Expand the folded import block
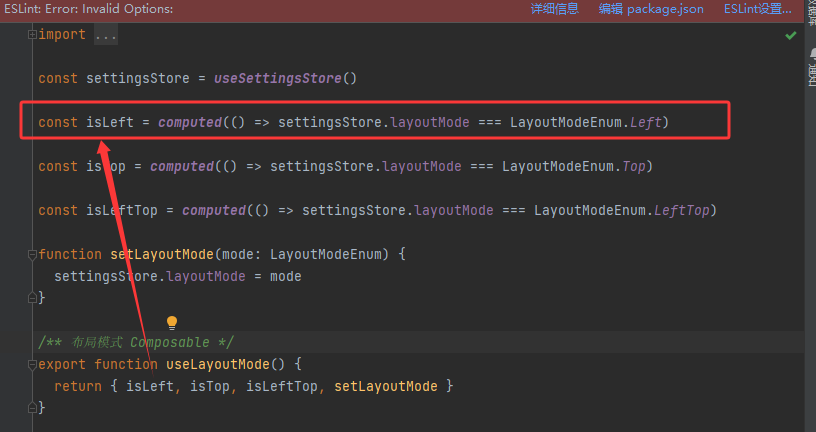This screenshot has width=816, height=432. point(32,34)
